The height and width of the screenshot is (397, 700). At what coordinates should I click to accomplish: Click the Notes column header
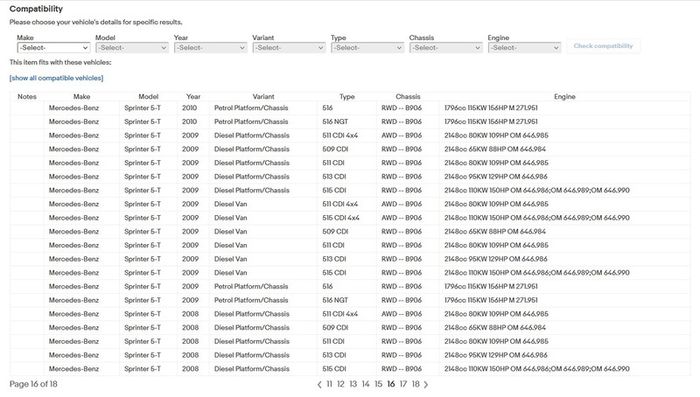27,96
